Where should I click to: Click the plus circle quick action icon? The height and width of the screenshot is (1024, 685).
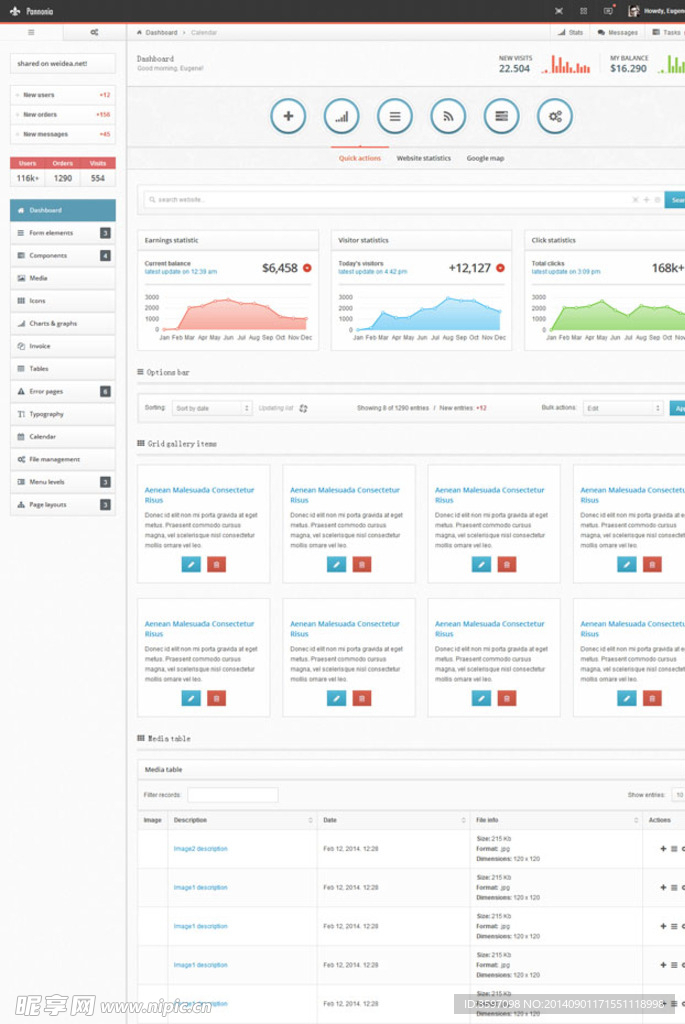click(x=288, y=117)
